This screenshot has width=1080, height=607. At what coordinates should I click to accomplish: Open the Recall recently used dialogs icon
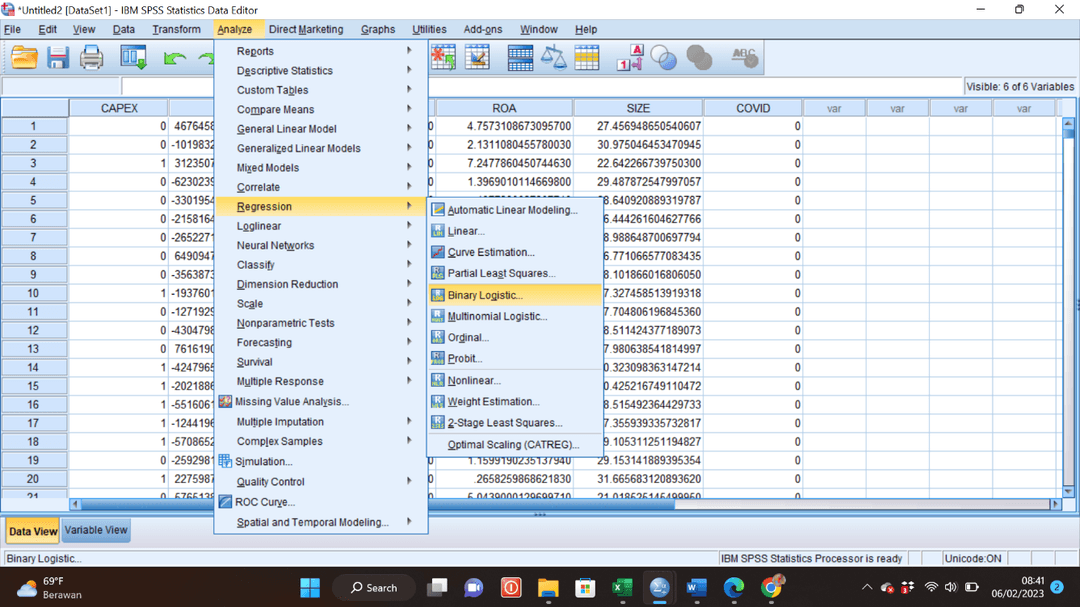[133, 58]
